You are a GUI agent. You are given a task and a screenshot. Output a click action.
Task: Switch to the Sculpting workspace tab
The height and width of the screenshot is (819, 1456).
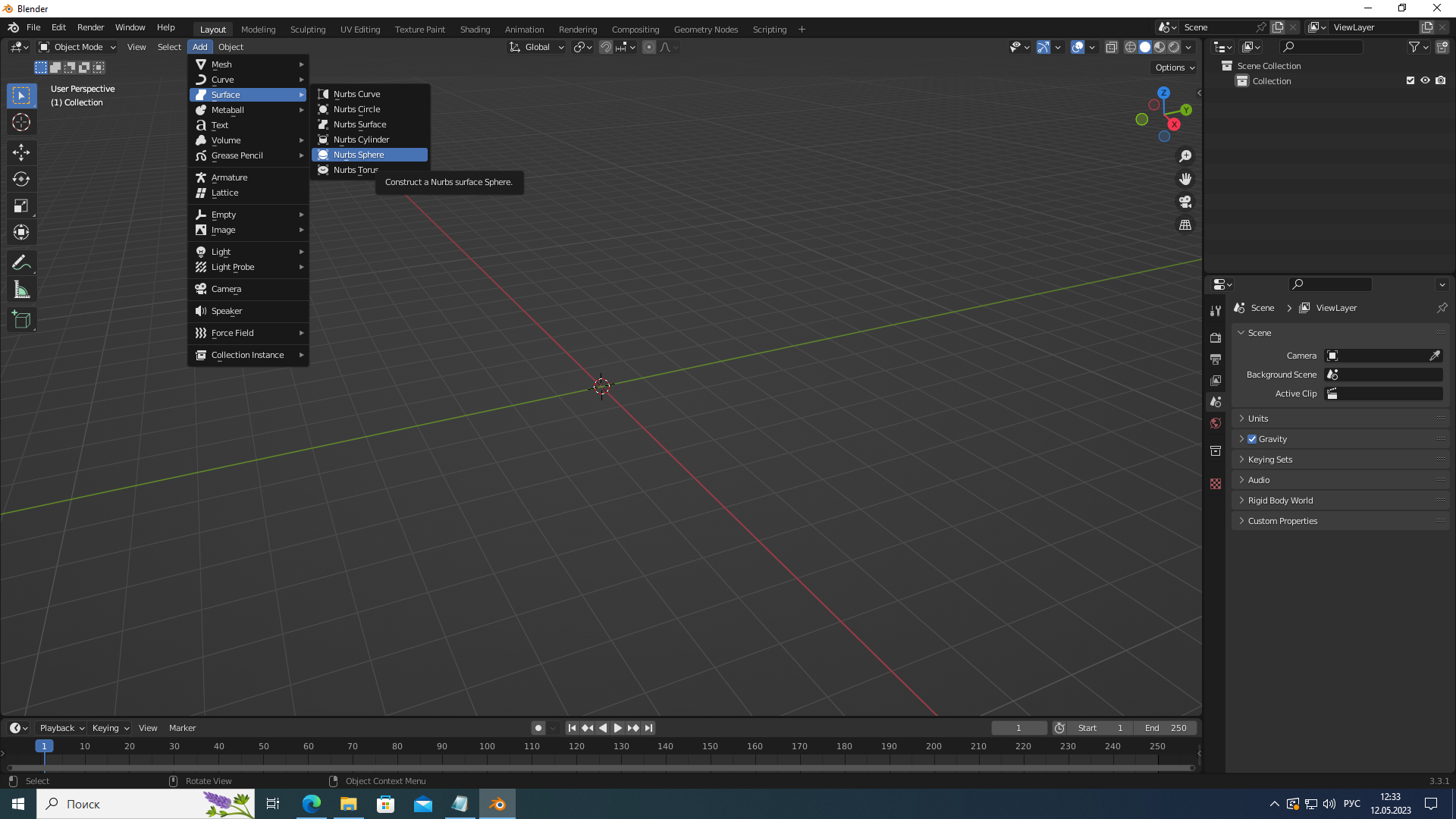pos(308,30)
